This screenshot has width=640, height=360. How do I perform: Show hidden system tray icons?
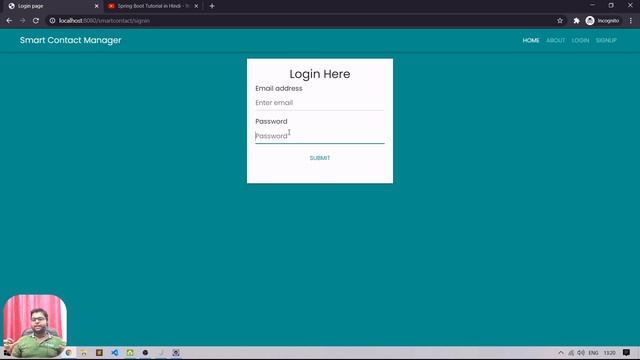561,353
